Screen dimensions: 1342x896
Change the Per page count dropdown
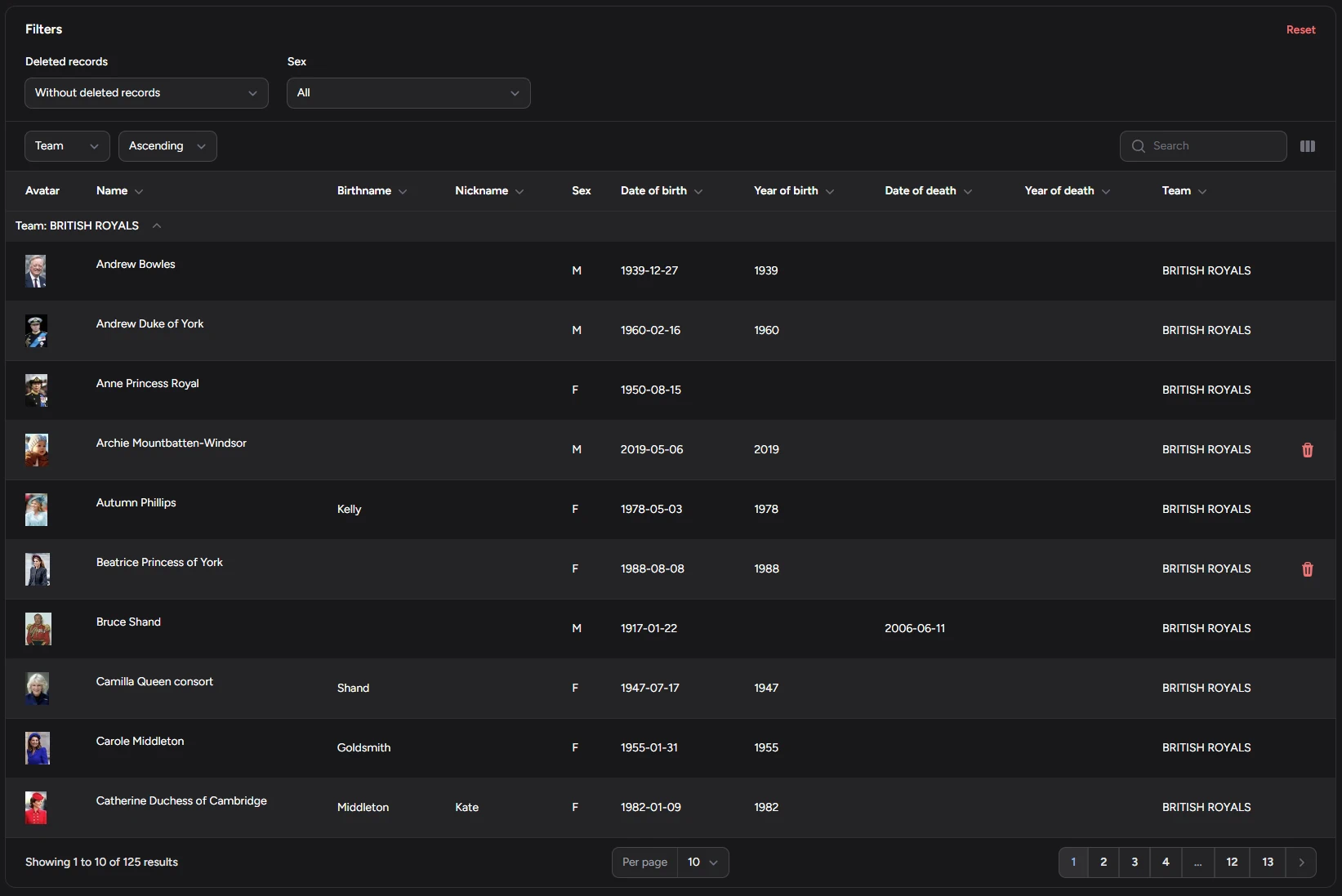[702, 863]
